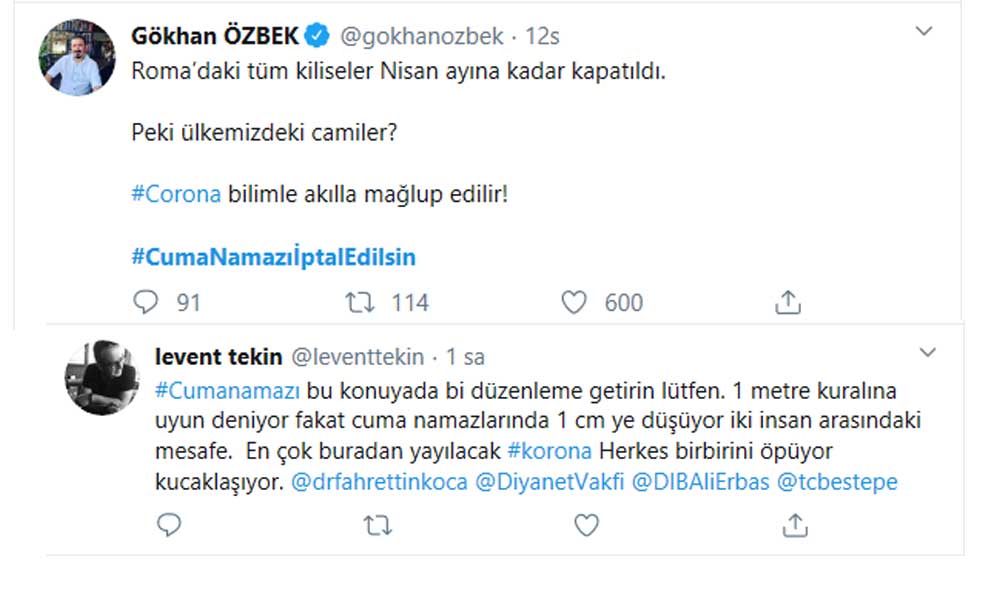This screenshot has height=600, width=1000.
Task: Like levent tekin's tweet
Action: click(586, 525)
